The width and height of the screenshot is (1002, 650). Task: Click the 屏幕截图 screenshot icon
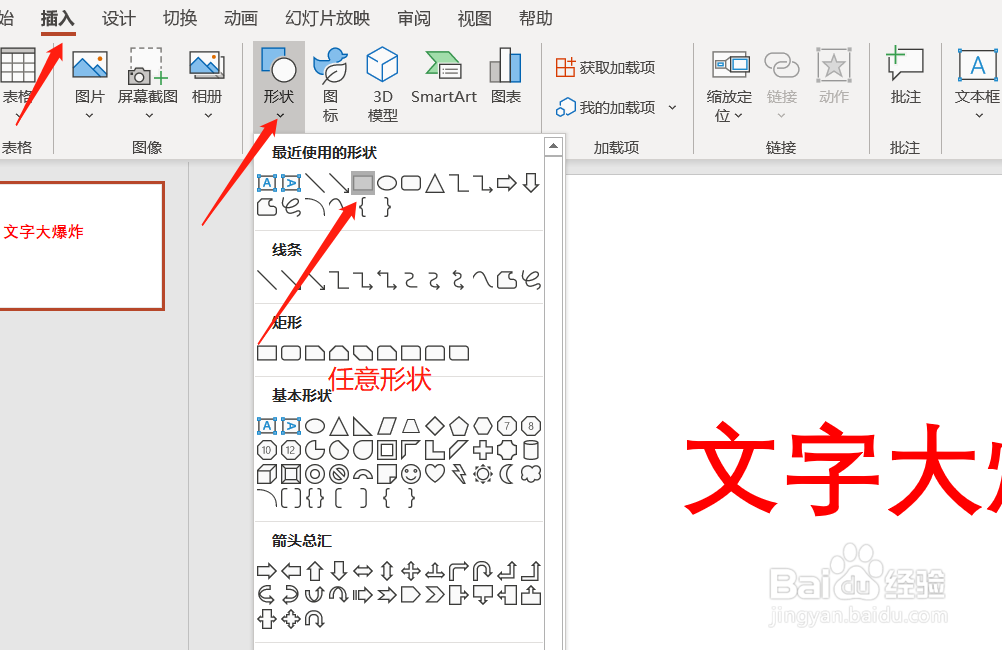148,65
